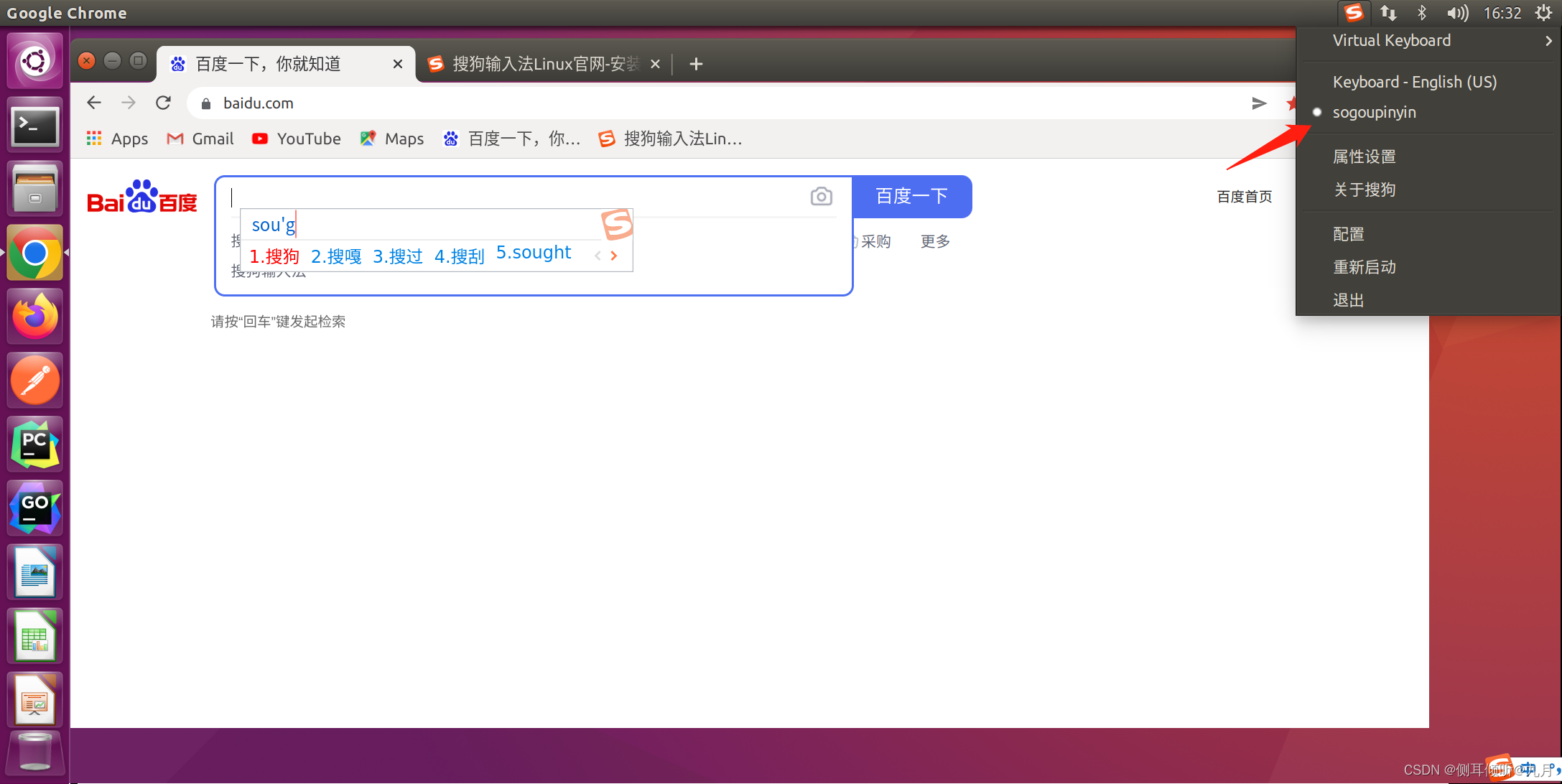This screenshot has width=1562, height=784.
Task: Open the 更多 link
Action: point(935,241)
